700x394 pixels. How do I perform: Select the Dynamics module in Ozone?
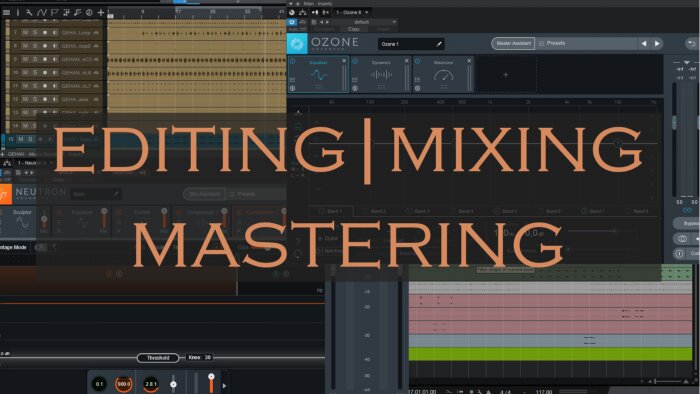(381, 74)
